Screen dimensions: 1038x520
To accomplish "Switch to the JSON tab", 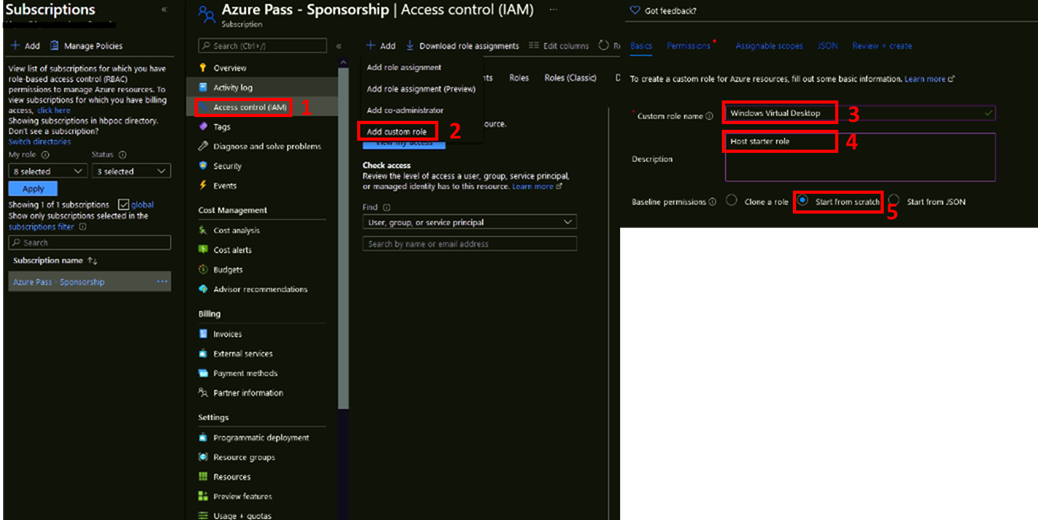I will (x=827, y=46).
